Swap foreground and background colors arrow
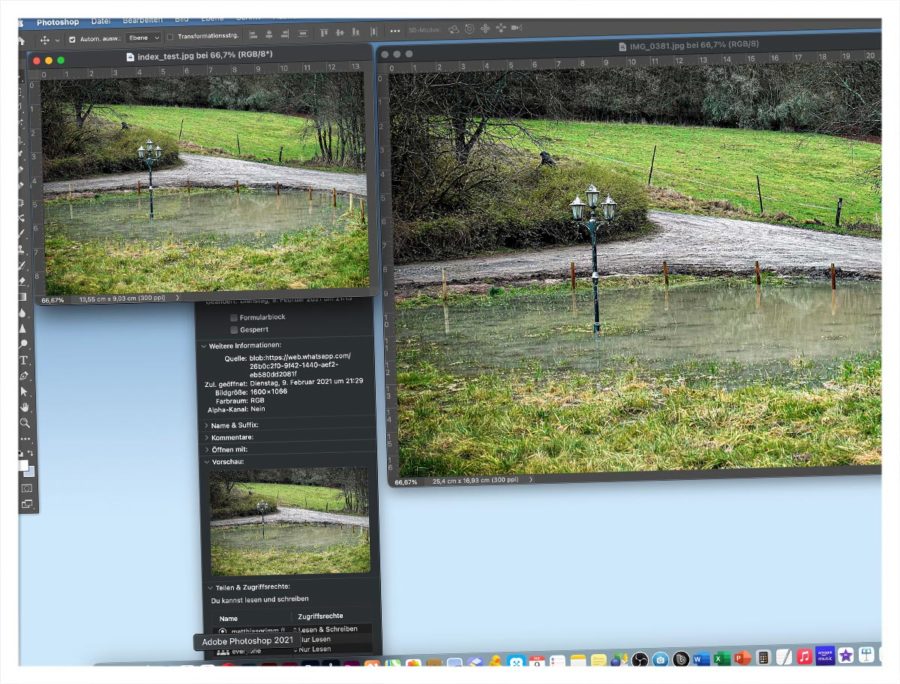Image resolution: width=900 pixels, height=684 pixels. [x=30, y=452]
